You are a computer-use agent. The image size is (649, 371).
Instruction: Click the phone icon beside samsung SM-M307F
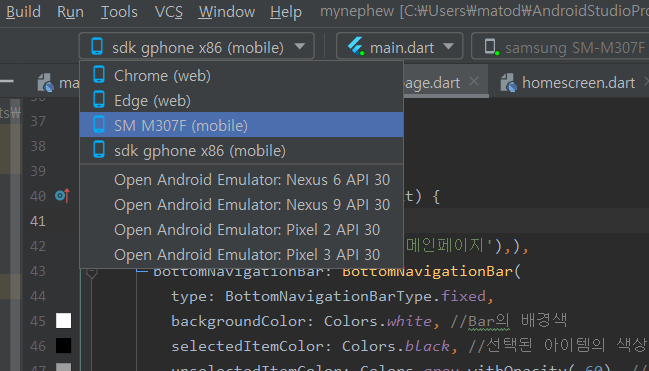coord(491,46)
